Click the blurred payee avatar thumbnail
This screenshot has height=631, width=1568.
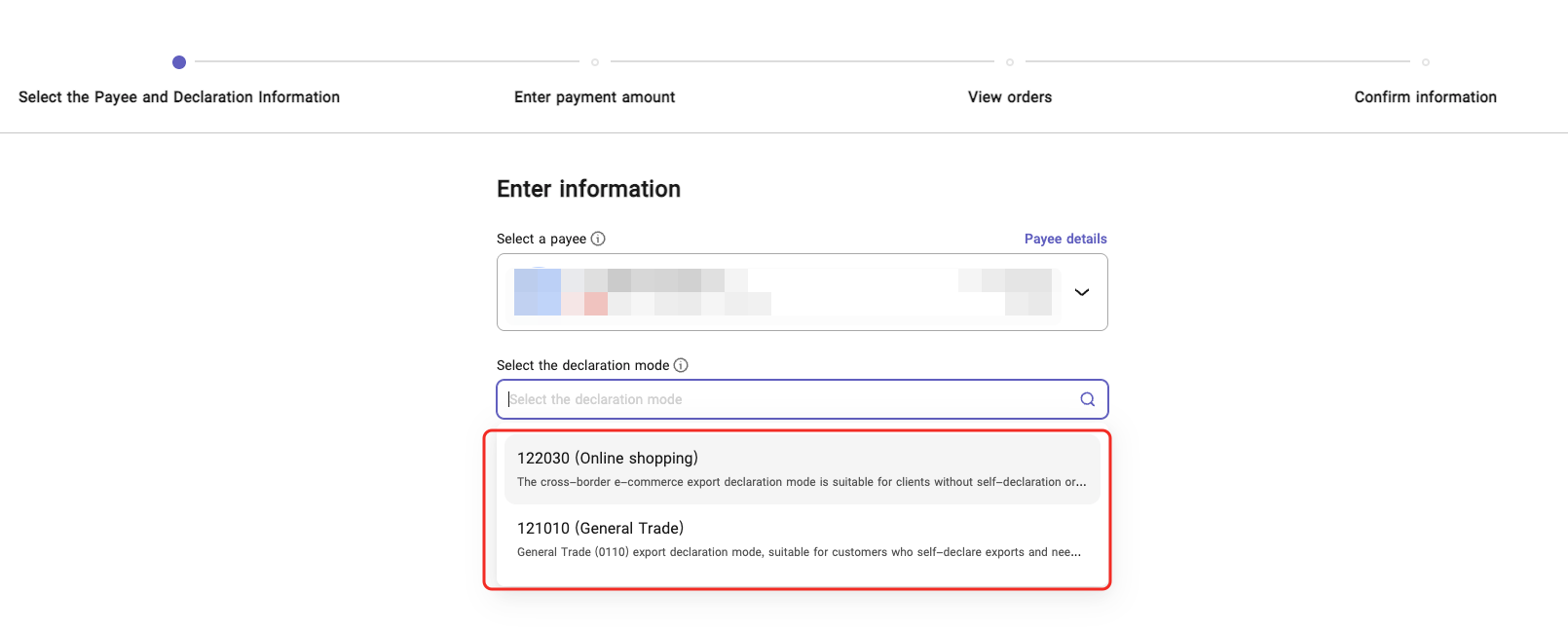tap(538, 292)
